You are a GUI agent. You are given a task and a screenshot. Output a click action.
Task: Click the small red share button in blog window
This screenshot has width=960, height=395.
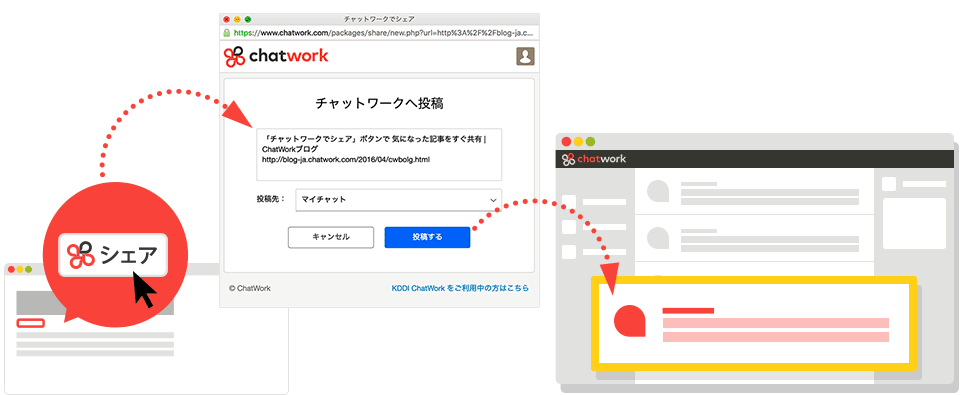pyautogui.click(x=31, y=323)
